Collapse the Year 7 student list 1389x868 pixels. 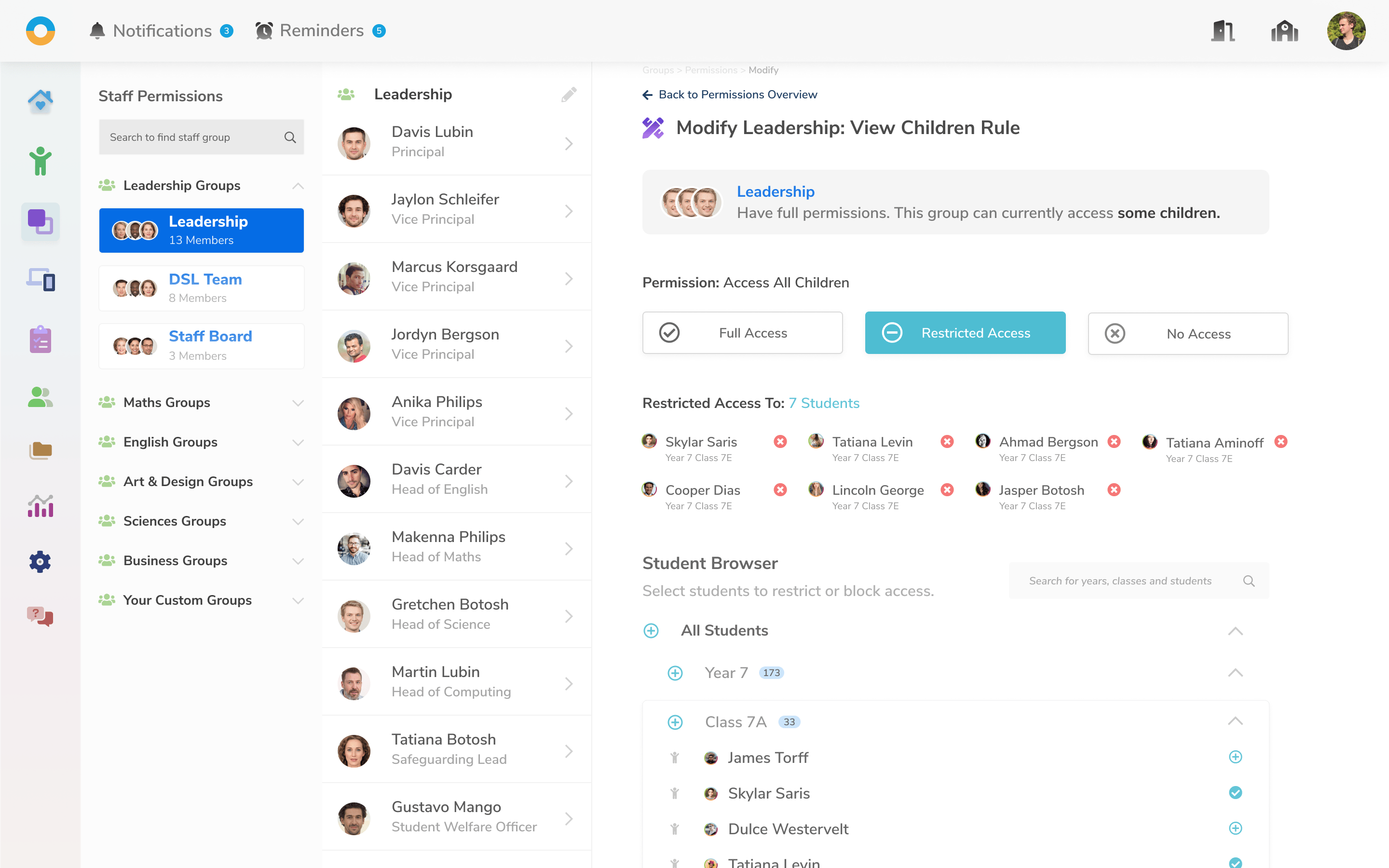coord(1235,673)
